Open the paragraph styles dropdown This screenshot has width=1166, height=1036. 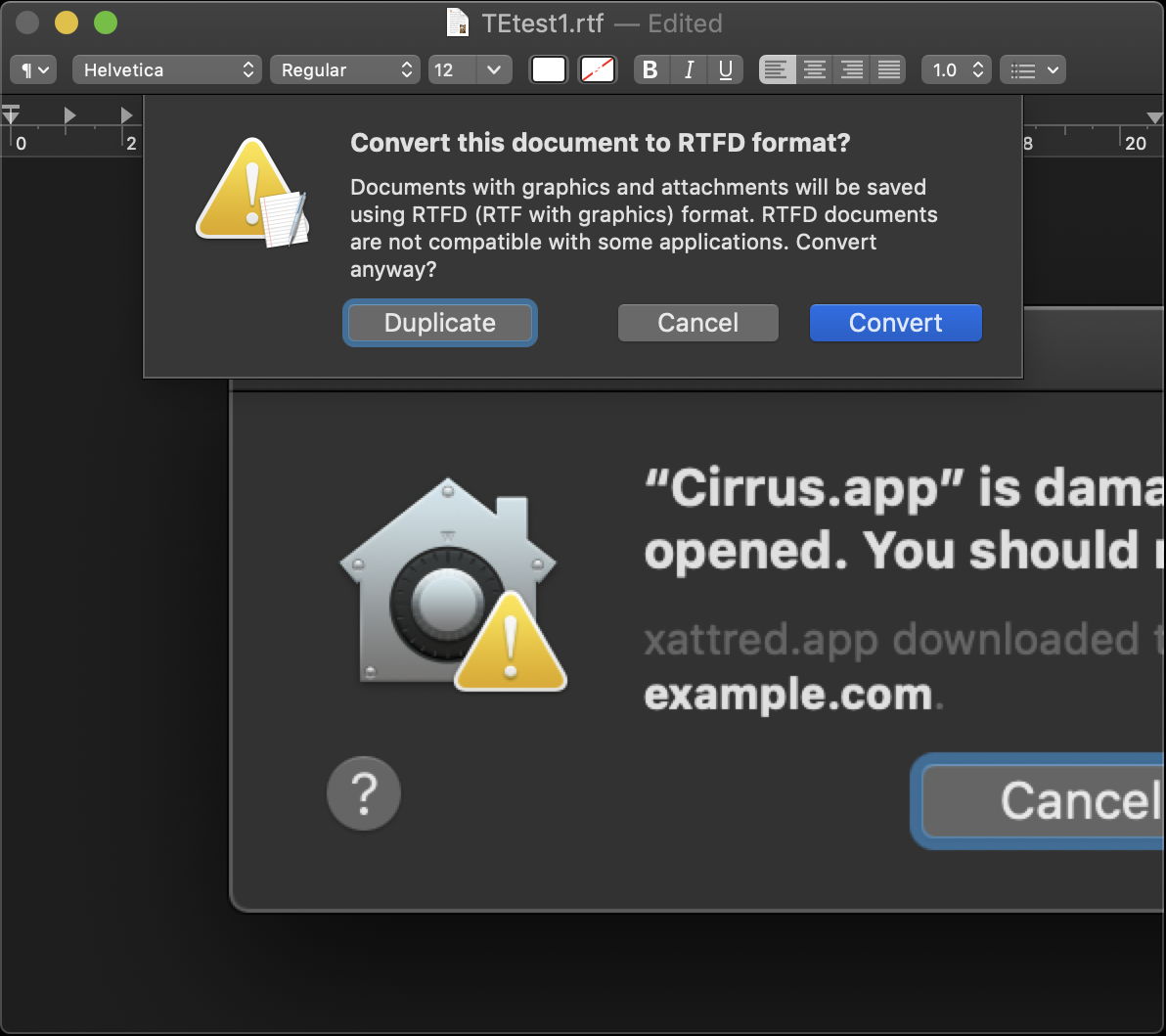(x=33, y=70)
